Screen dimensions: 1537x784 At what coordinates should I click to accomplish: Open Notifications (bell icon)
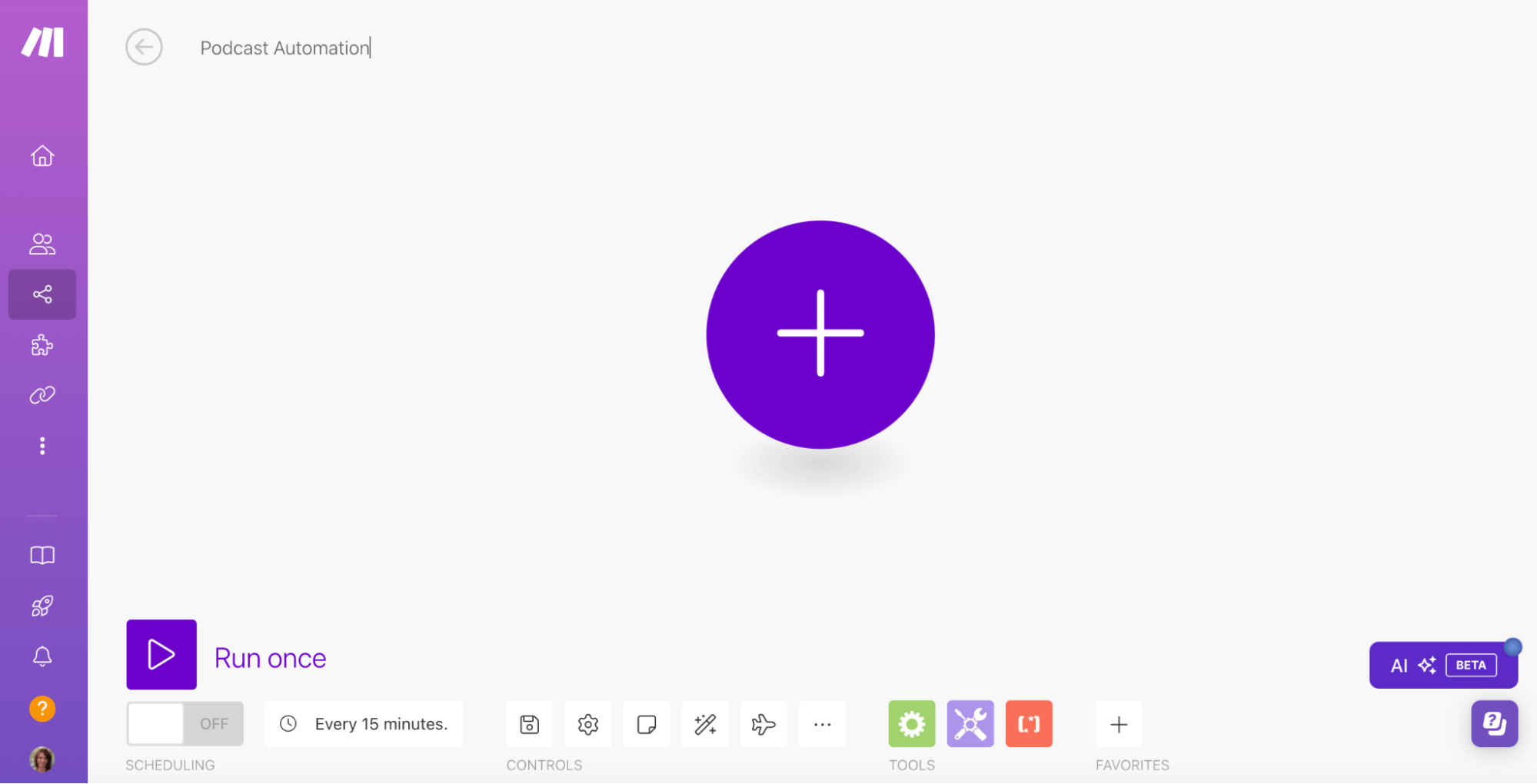click(42, 656)
